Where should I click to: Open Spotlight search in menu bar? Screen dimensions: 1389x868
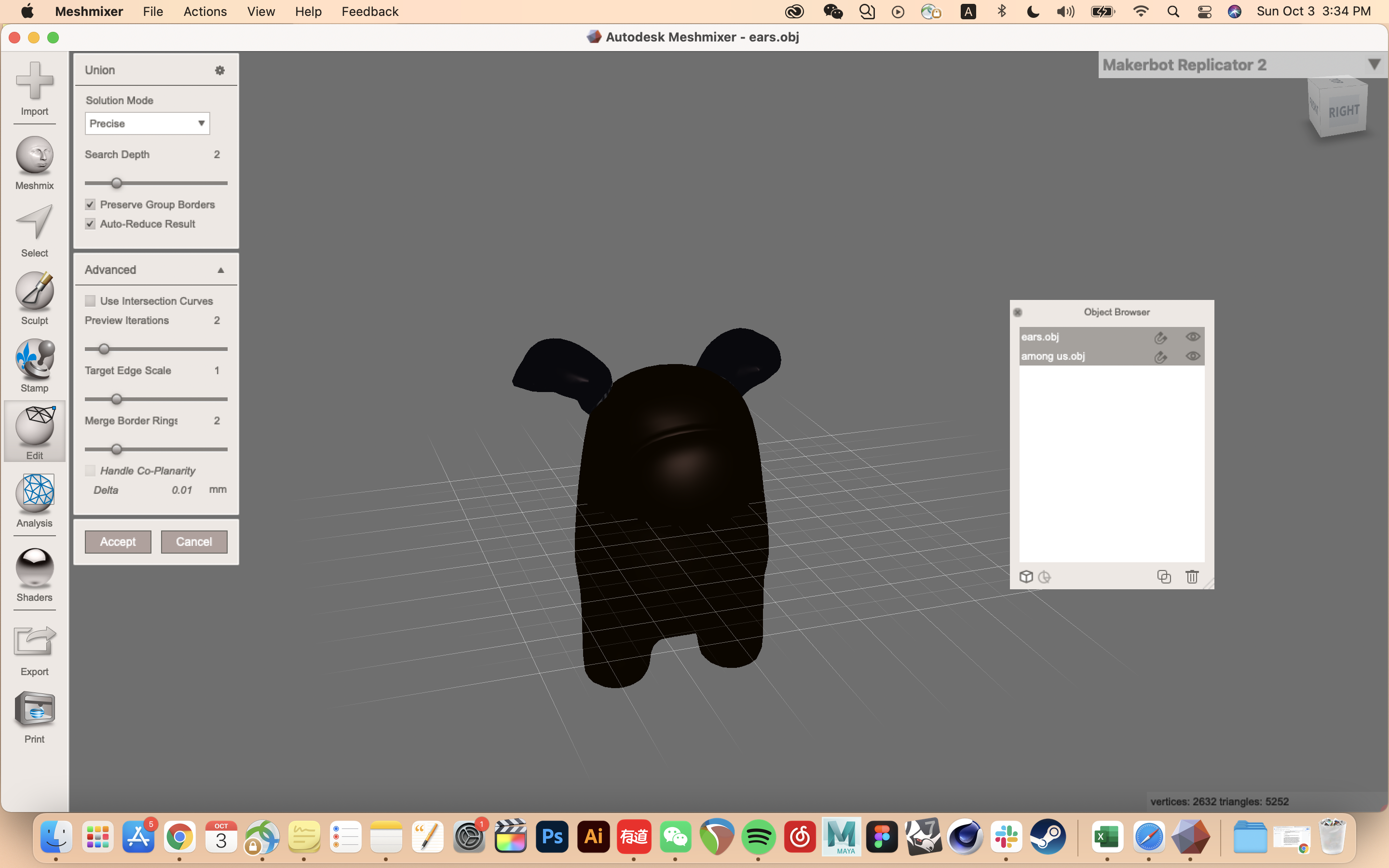pyautogui.click(x=1172, y=12)
